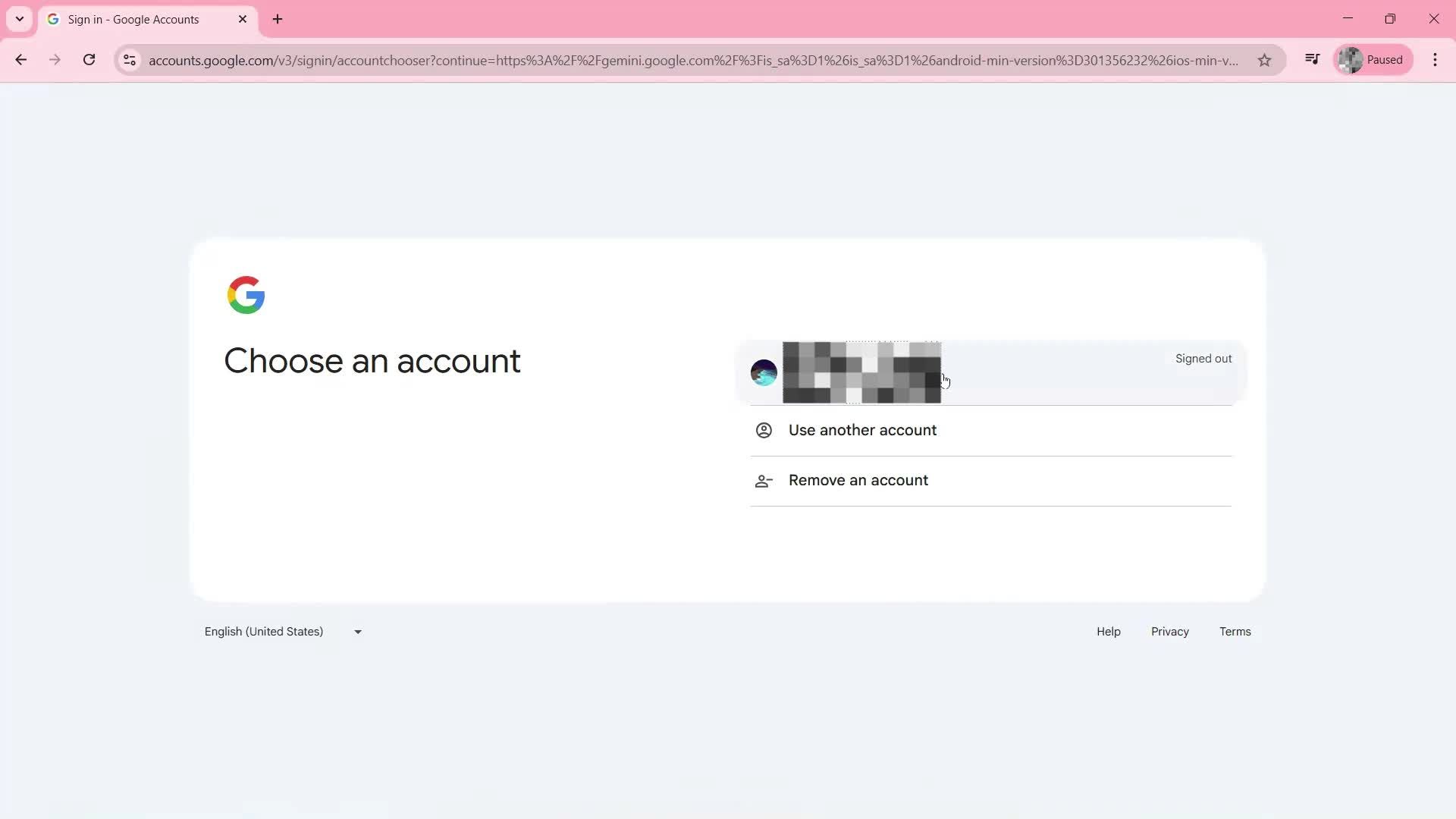This screenshot has height=819, width=1456.
Task: Click the Google logo above the heading
Action: 246,295
